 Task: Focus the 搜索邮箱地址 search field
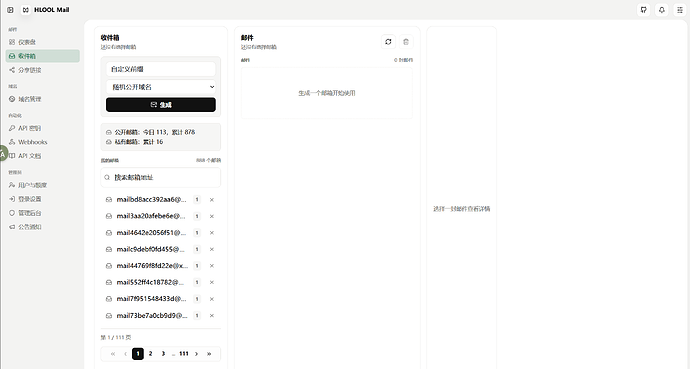click(161, 177)
